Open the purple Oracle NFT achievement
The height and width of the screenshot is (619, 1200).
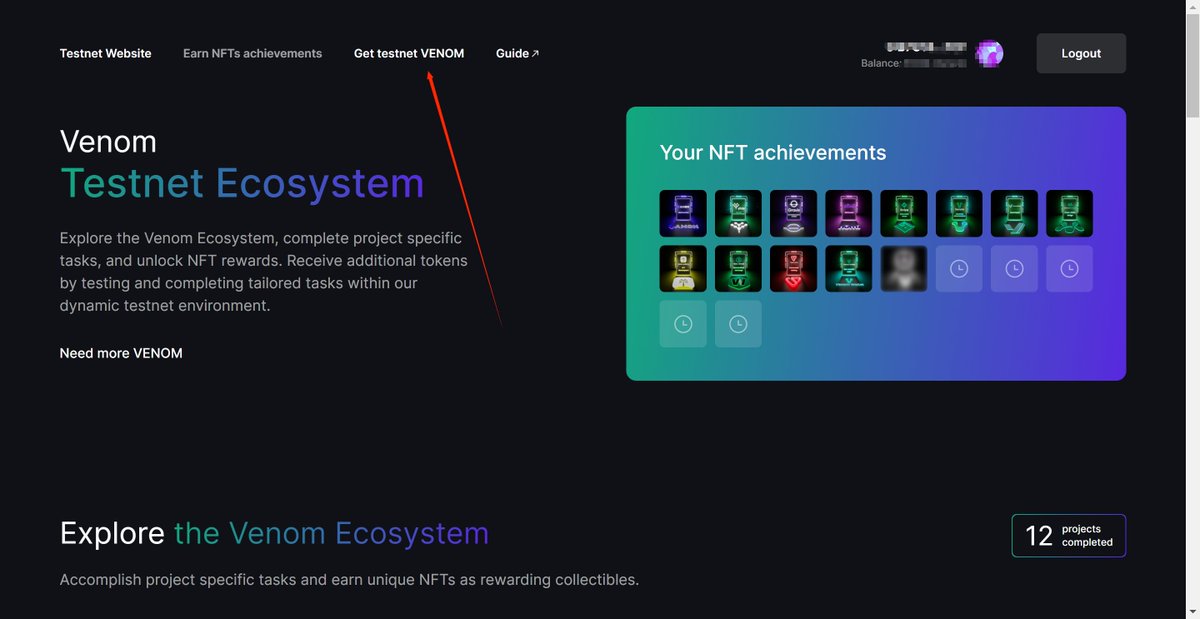[793, 213]
